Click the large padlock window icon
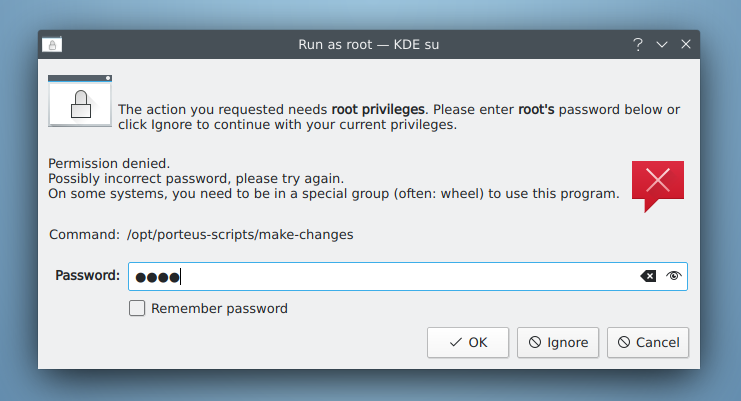This screenshot has height=401, width=741. coord(80,101)
